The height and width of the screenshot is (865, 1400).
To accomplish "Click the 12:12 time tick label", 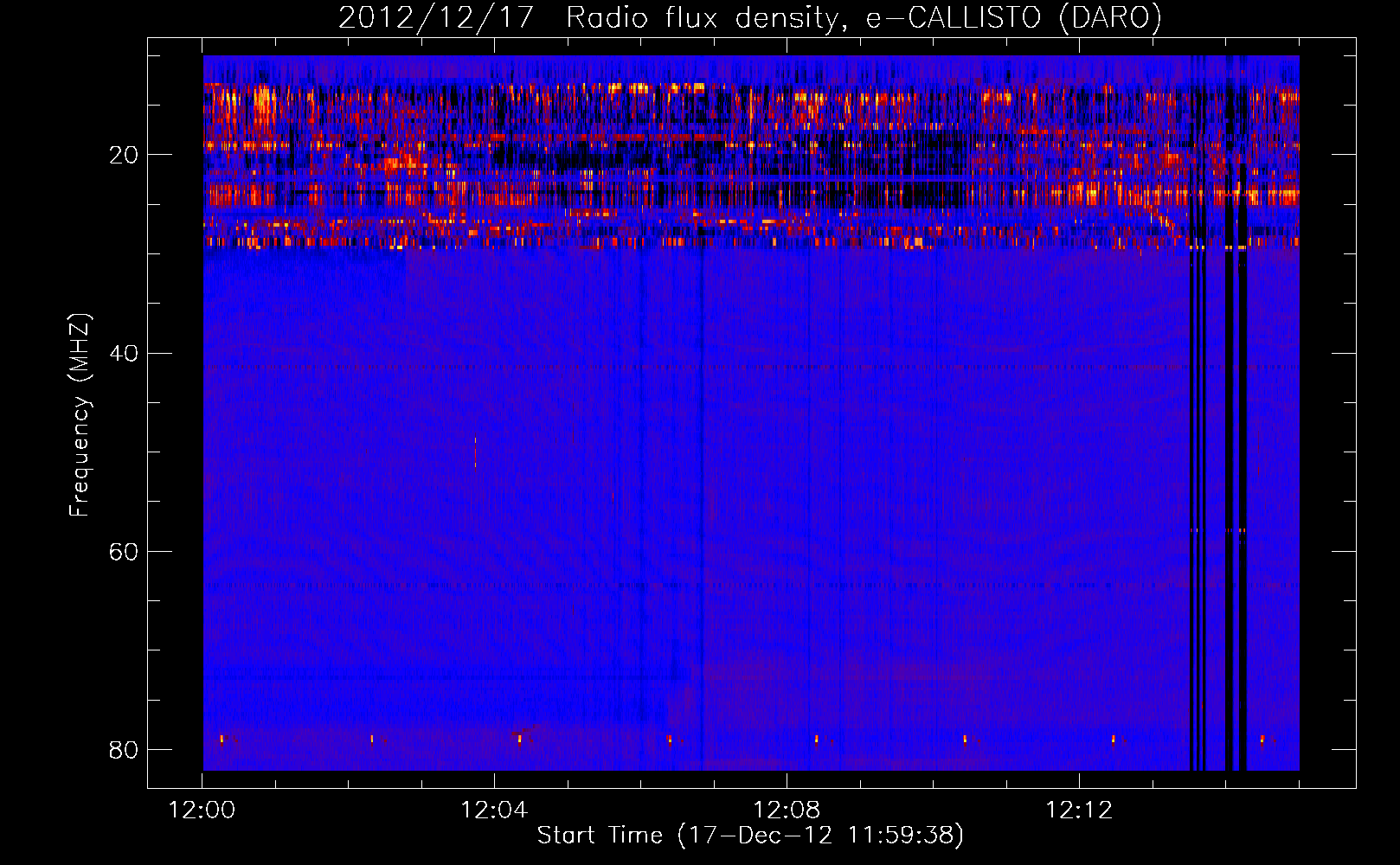I will click(x=1079, y=811).
